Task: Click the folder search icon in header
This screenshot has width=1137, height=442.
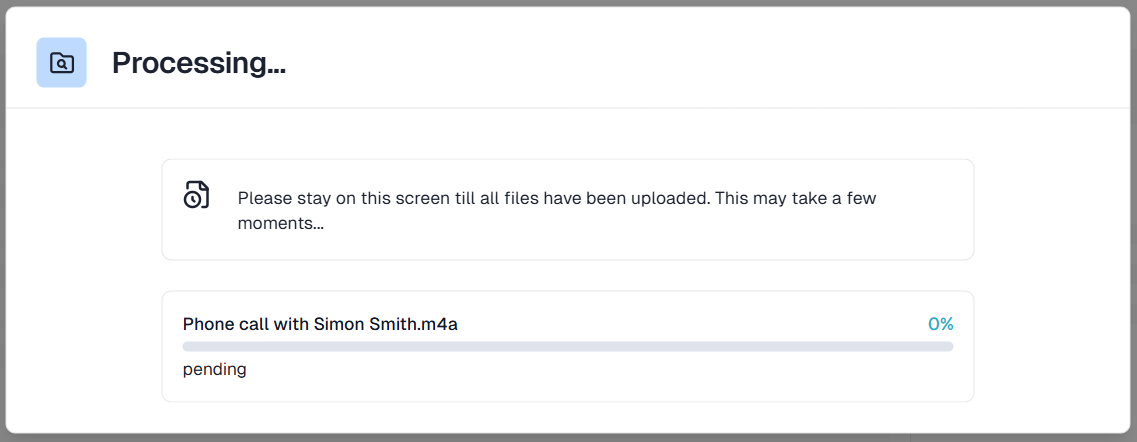Action: point(61,63)
